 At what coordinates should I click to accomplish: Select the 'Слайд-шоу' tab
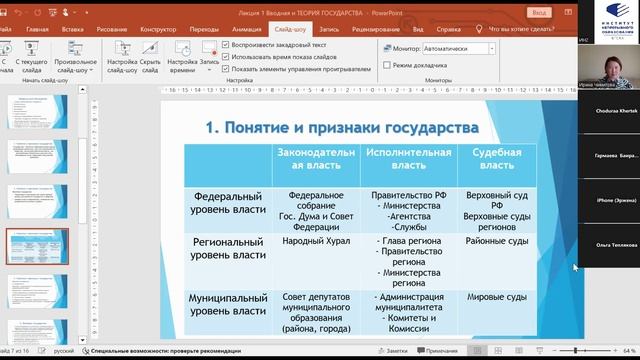coord(290,29)
